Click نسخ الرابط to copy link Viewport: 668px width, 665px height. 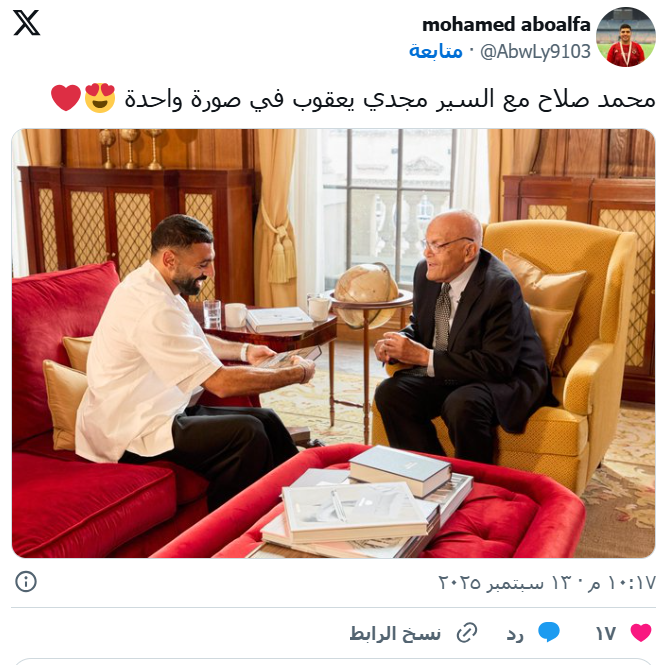(x=395, y=633)
